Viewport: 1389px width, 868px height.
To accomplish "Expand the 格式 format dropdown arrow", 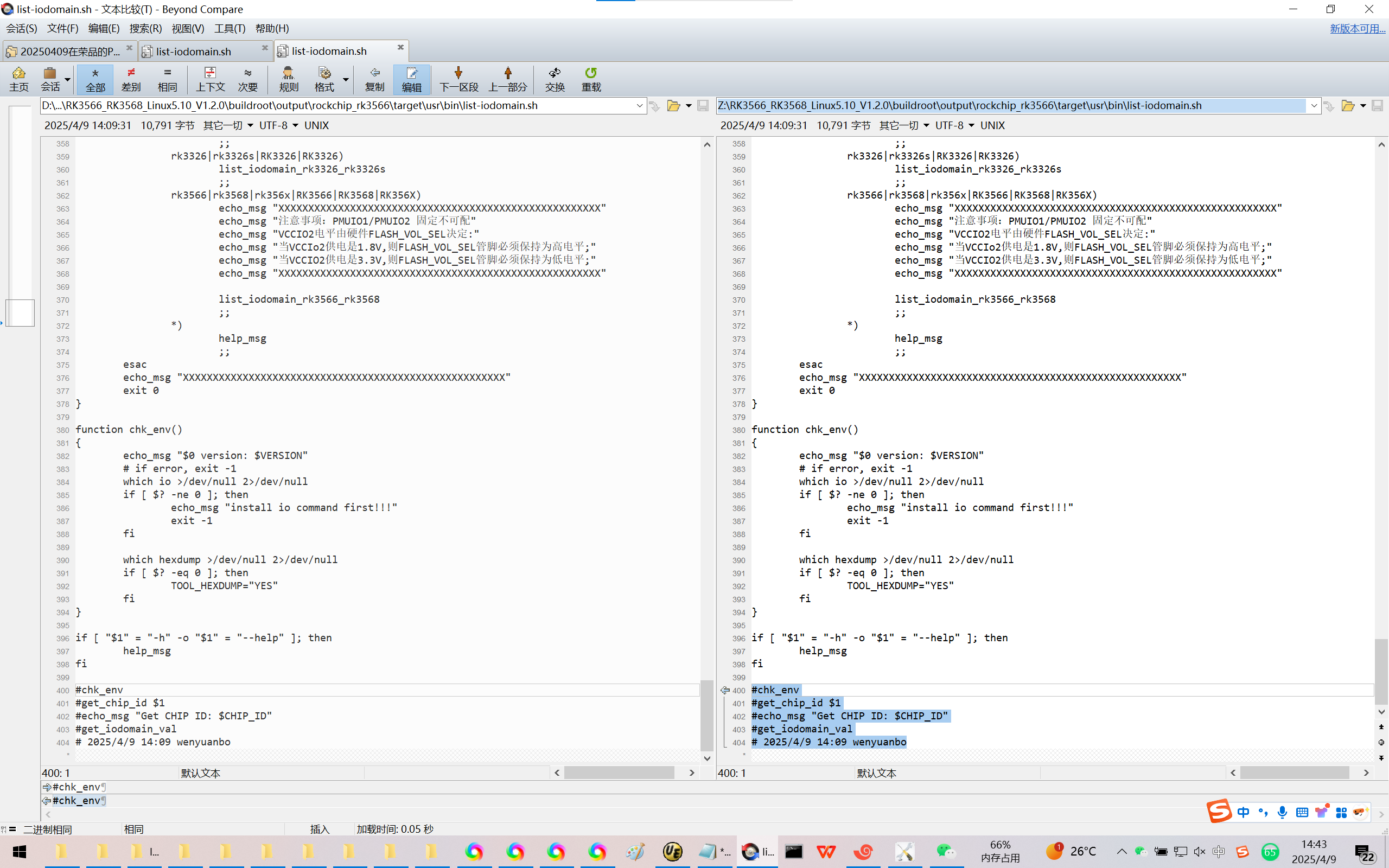I will point(346,79).
